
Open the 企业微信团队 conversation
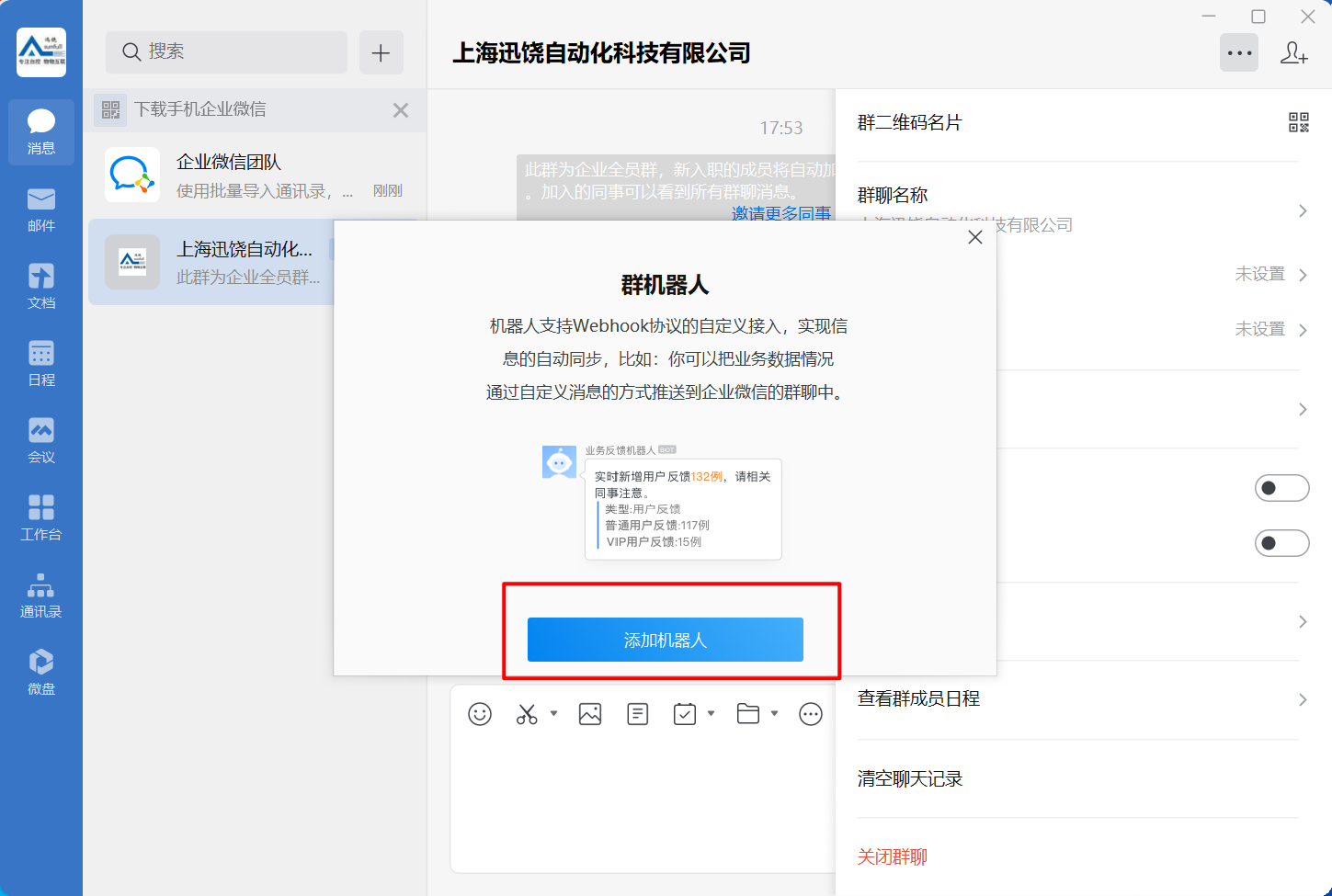(x=256, y=175)
